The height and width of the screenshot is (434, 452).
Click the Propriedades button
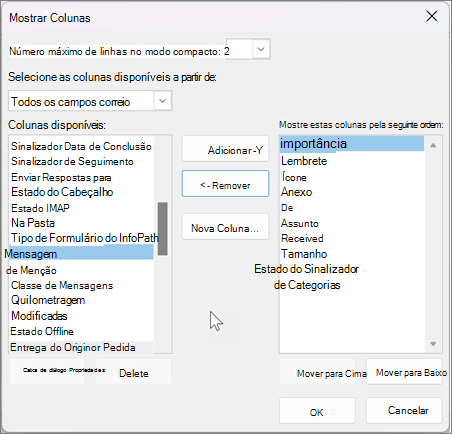point(47,371)
